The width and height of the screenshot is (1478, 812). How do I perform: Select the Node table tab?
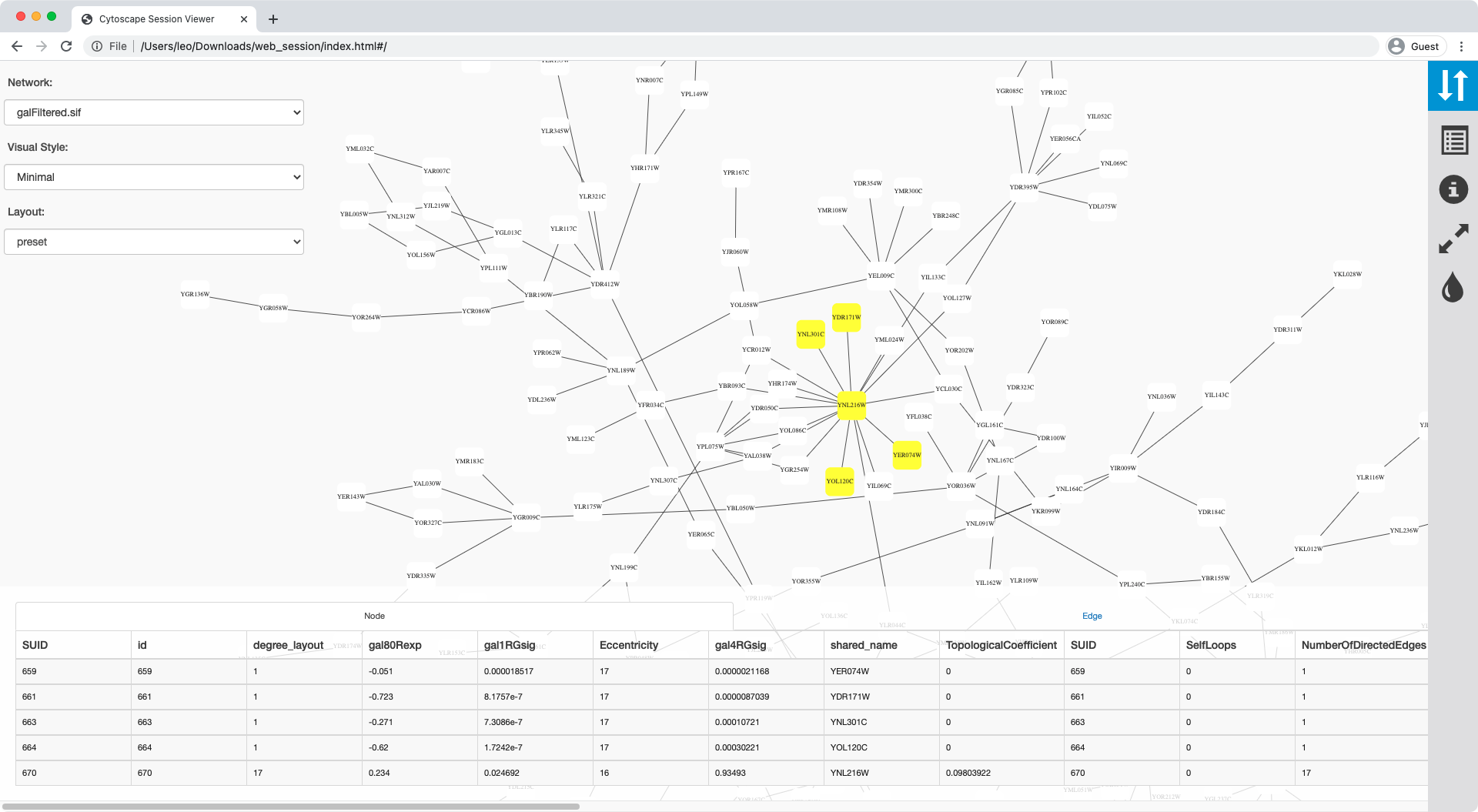click(374, 616)
